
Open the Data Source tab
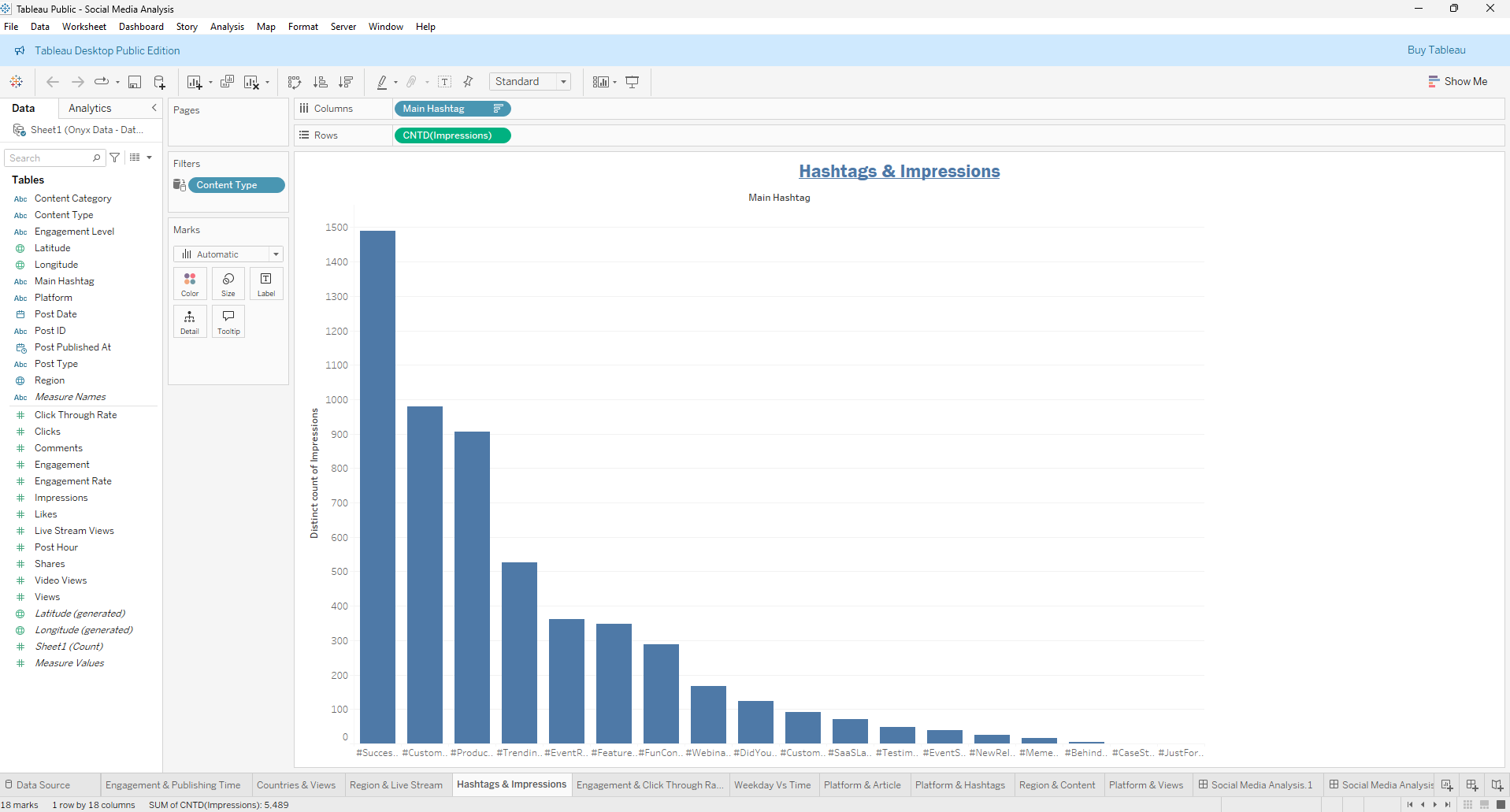(x=38, y=785)
